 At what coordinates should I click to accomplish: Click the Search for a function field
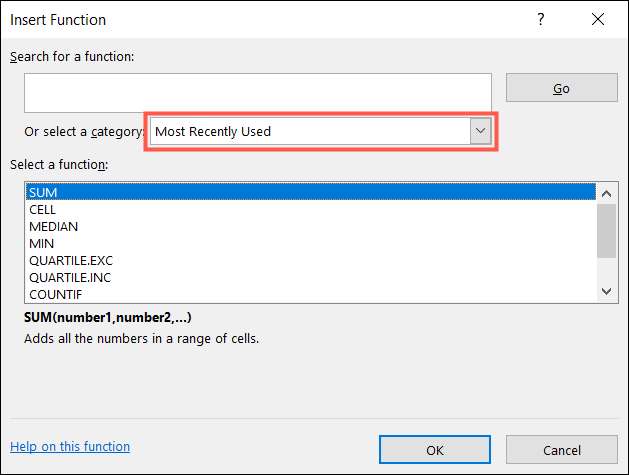(x=258, y=92)
